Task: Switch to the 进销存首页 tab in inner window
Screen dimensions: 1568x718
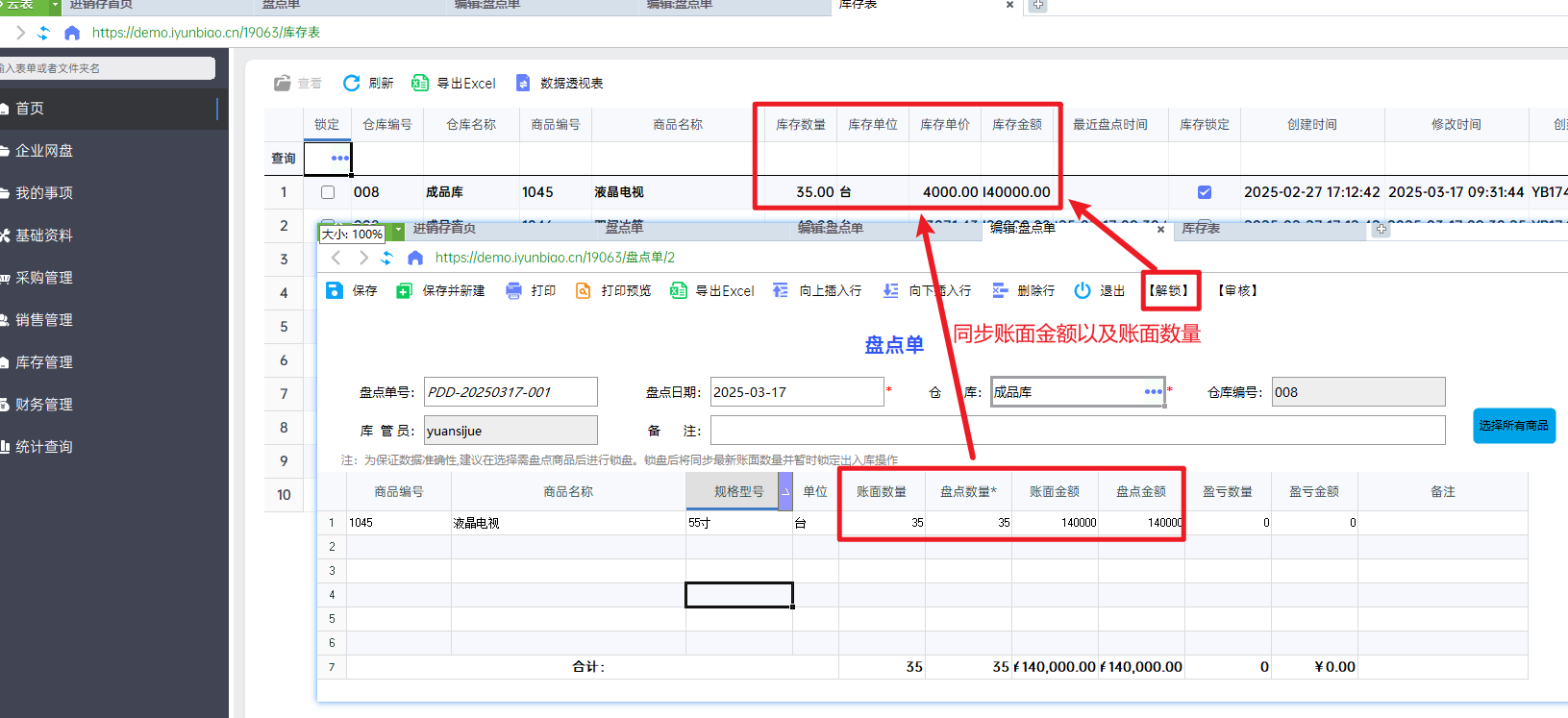Action: coord(444,229)
